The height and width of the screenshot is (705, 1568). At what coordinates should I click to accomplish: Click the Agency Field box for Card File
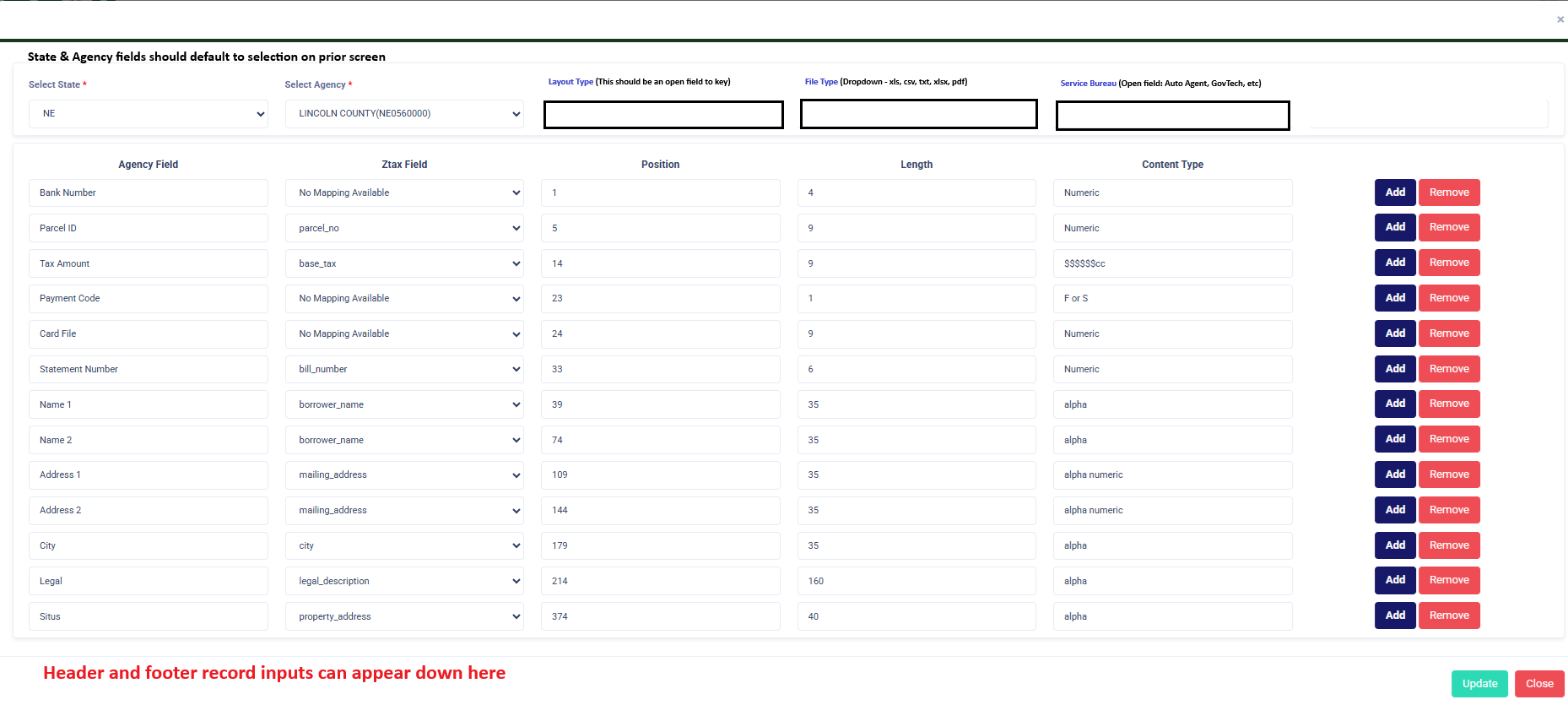pos(149,334)
